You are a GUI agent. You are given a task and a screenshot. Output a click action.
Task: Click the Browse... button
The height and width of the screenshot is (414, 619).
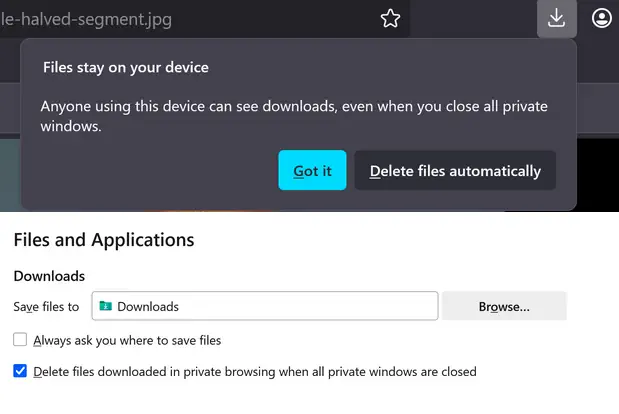504,306
